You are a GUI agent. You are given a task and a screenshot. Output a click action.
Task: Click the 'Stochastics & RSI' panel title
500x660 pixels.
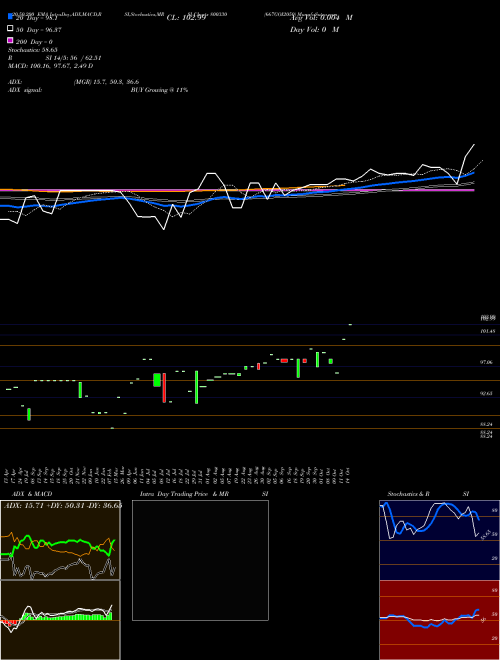click(428, 494)
